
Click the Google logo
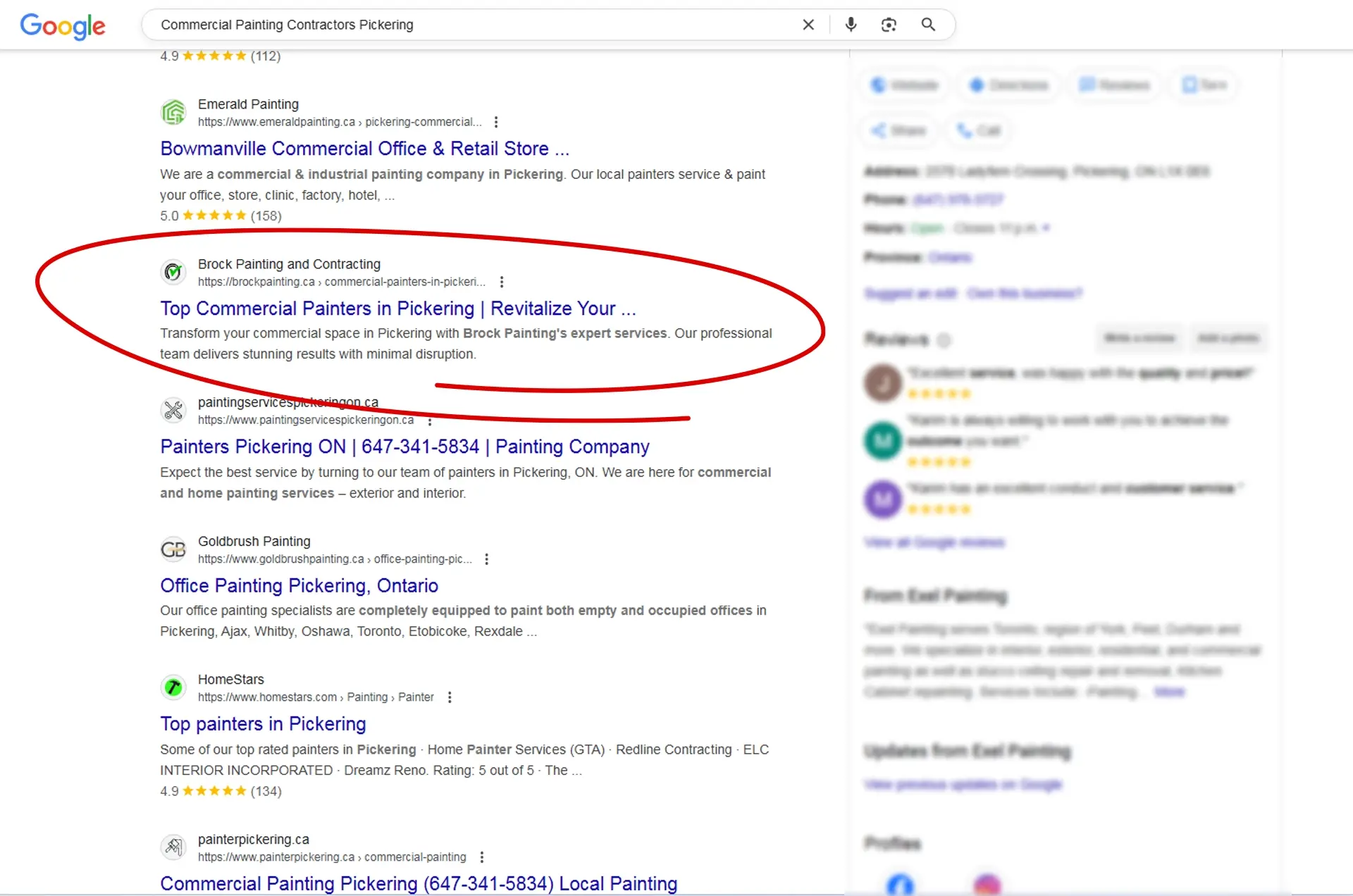pos(63,26)
